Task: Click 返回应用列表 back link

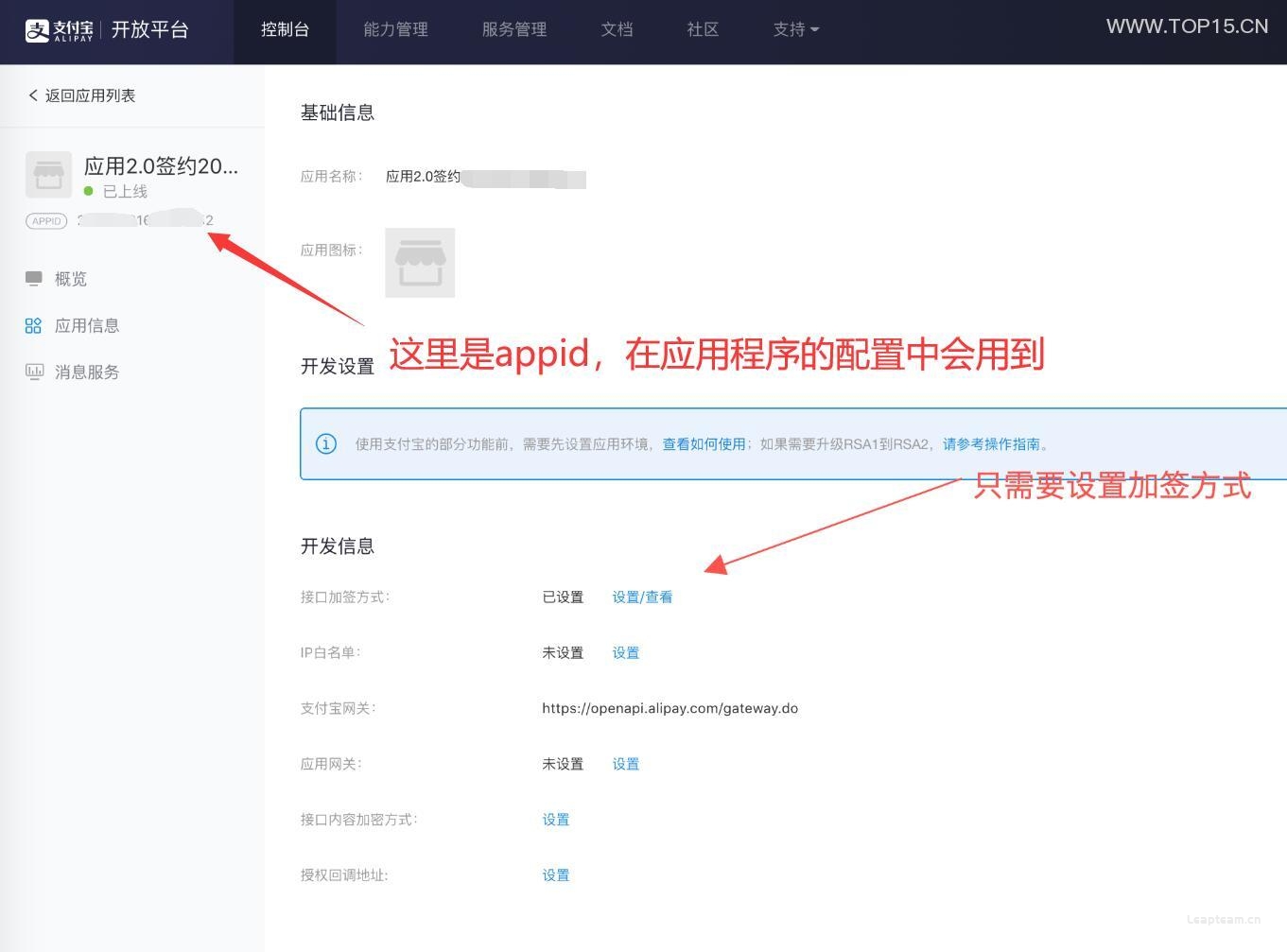Action: [90, 95]
